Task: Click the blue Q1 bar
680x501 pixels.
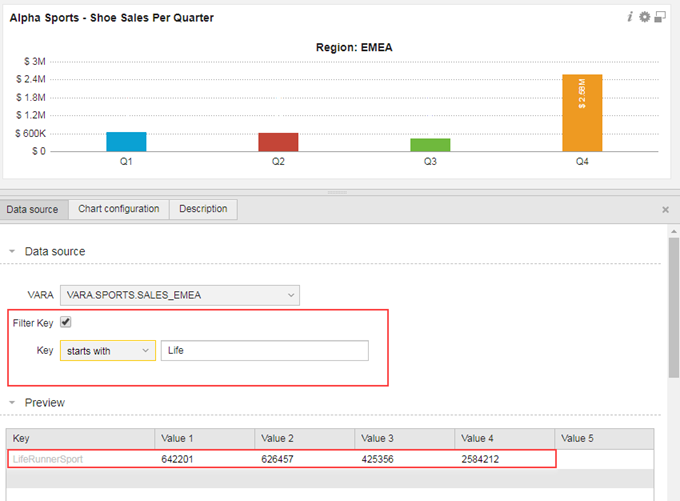Action: coord(127,141)
